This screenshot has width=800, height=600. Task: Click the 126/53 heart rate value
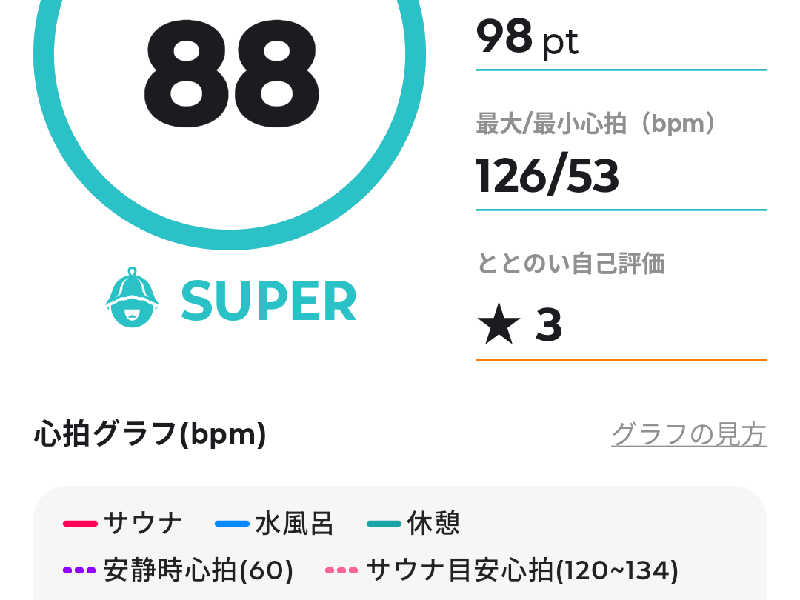point(548,177)
